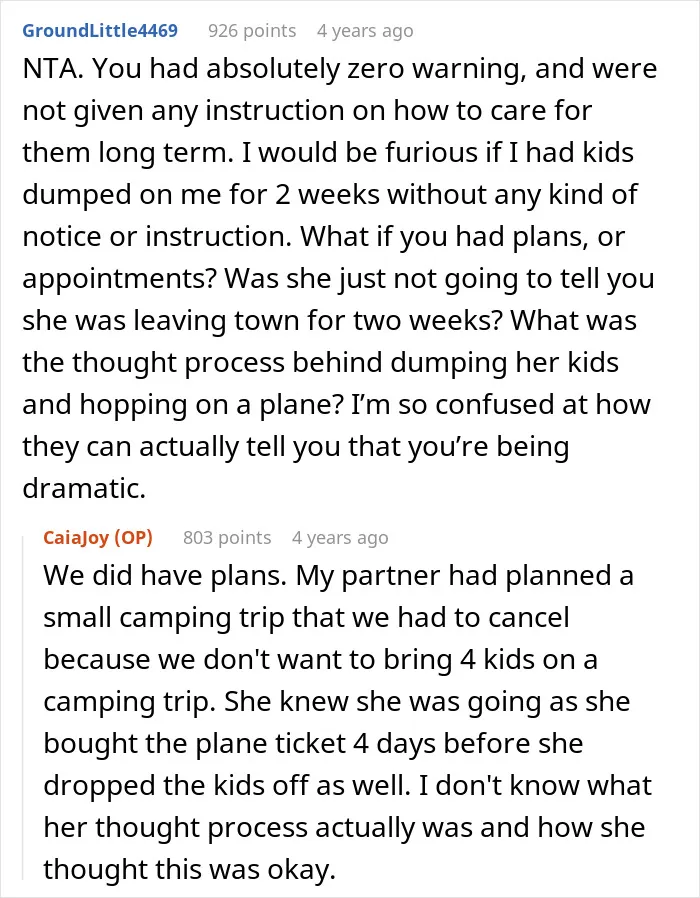This screenshot has height=898, width=700.
Task: Click the 926 points score label
Action: pos(252,30)
